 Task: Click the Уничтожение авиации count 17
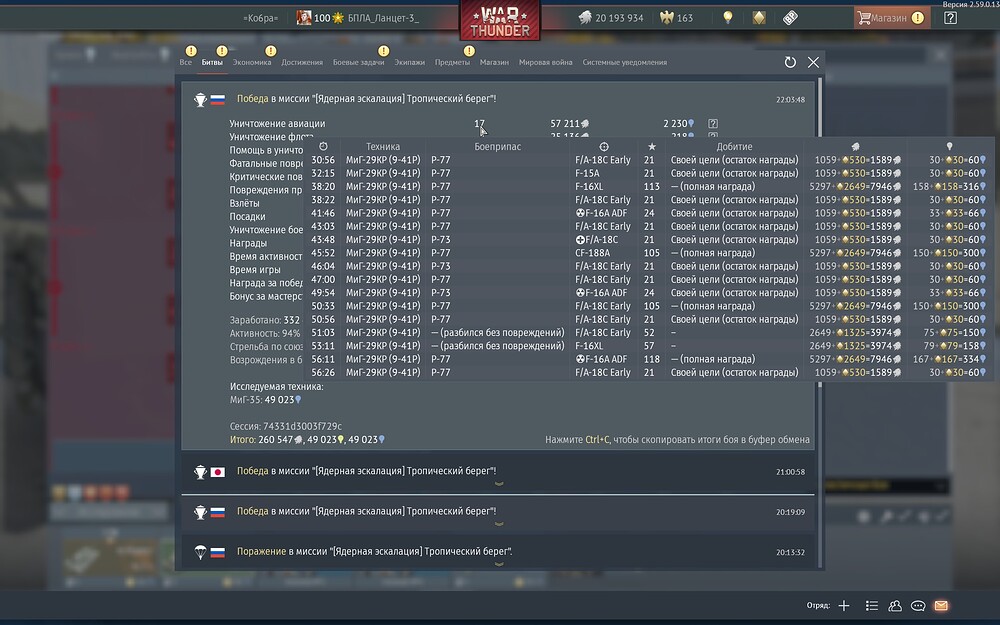(x=479, y=124)
